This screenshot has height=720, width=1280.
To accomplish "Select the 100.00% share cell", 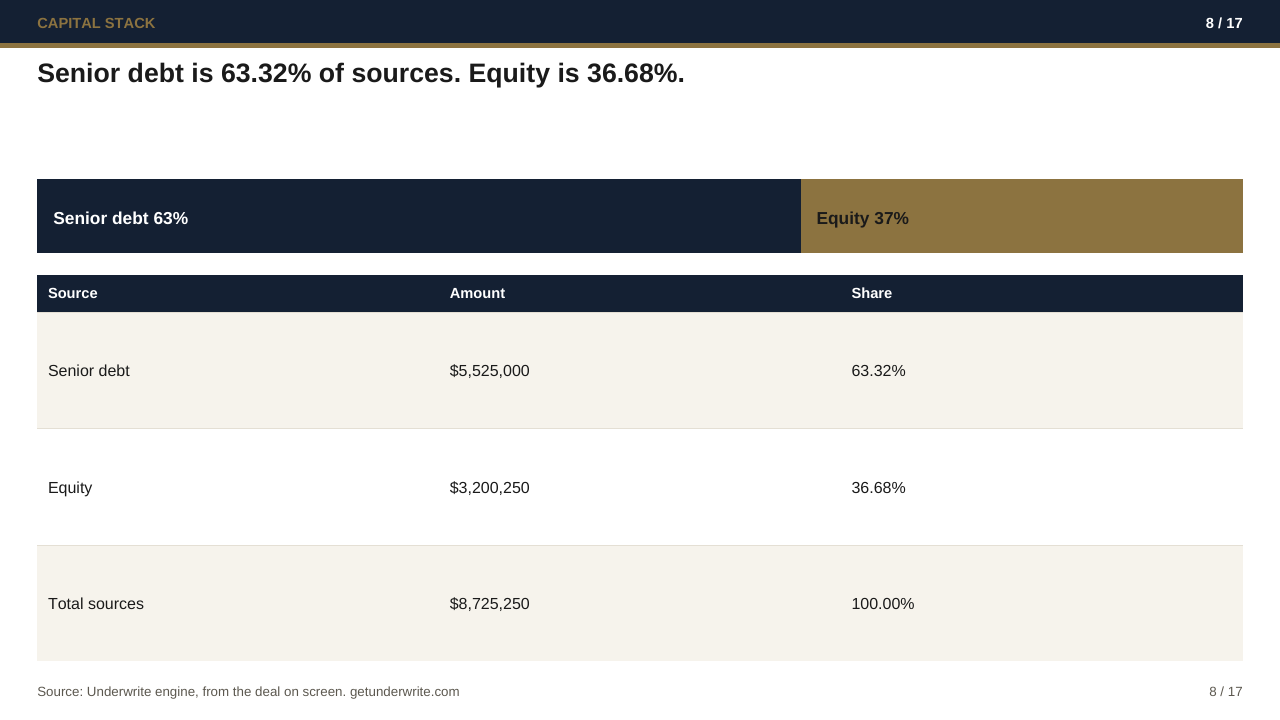I will pos(882,604).
